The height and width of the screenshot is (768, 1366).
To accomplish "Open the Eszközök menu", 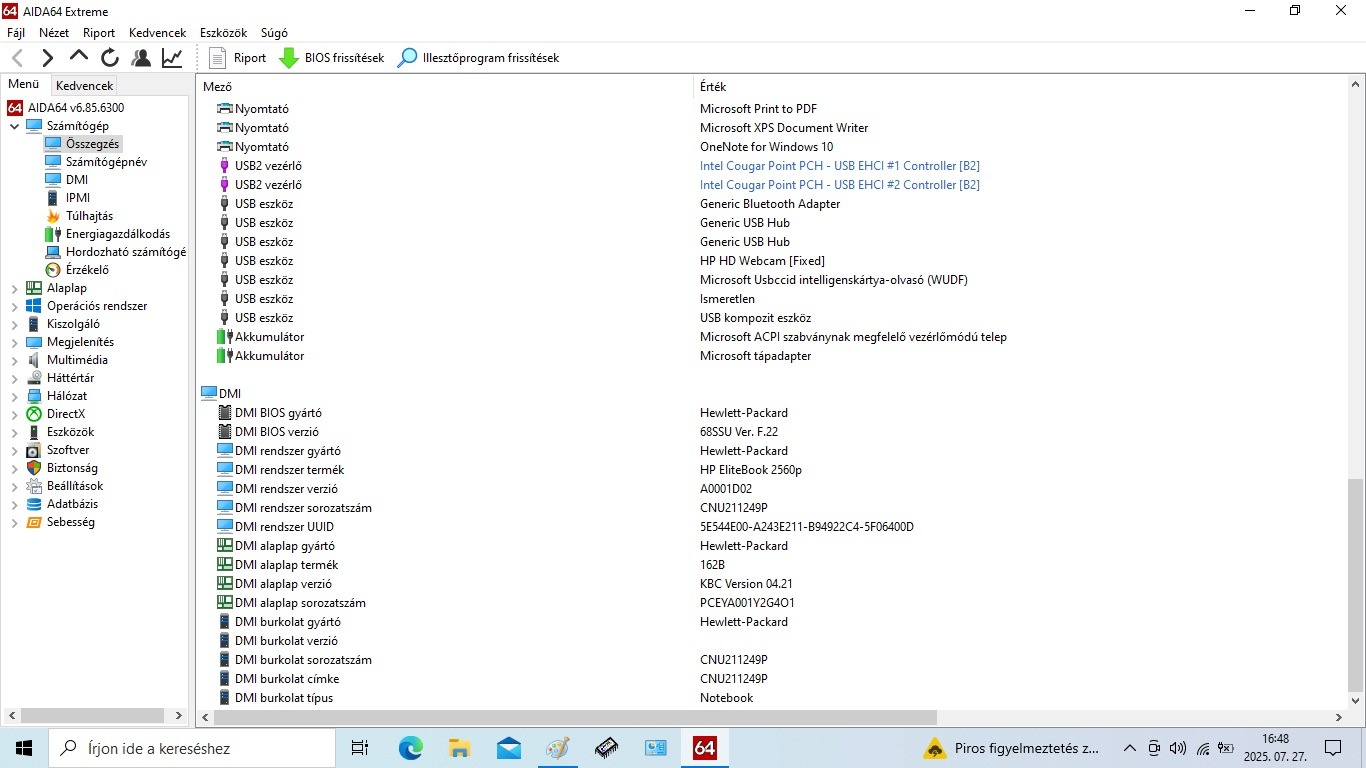I will click(224, 33).
